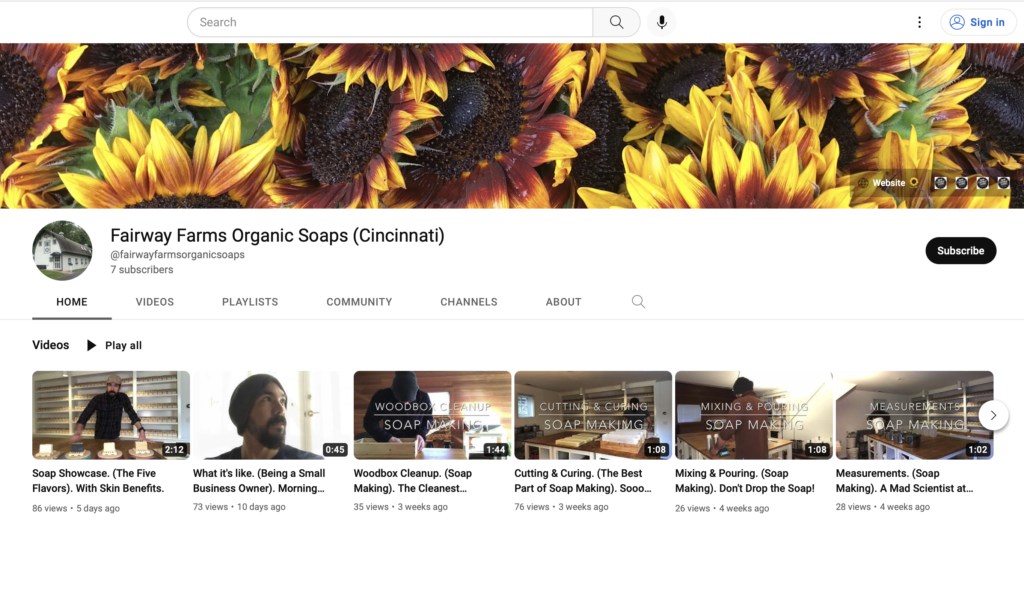Click the '73 views • 10 days ago' text
This screenshot has height=599, width=1024.
pos(239,507)
